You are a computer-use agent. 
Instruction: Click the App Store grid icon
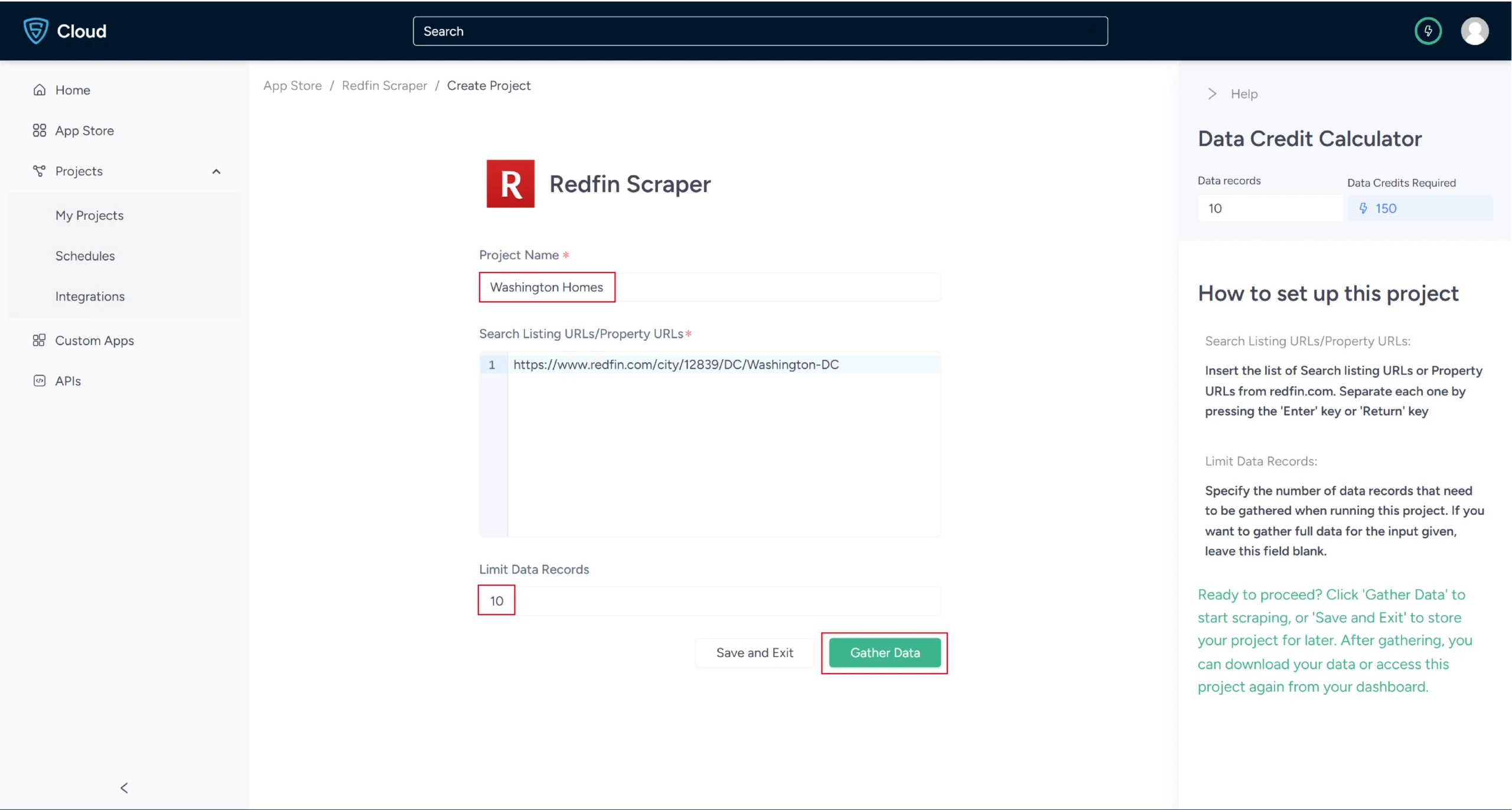click(x=40, y=131)
